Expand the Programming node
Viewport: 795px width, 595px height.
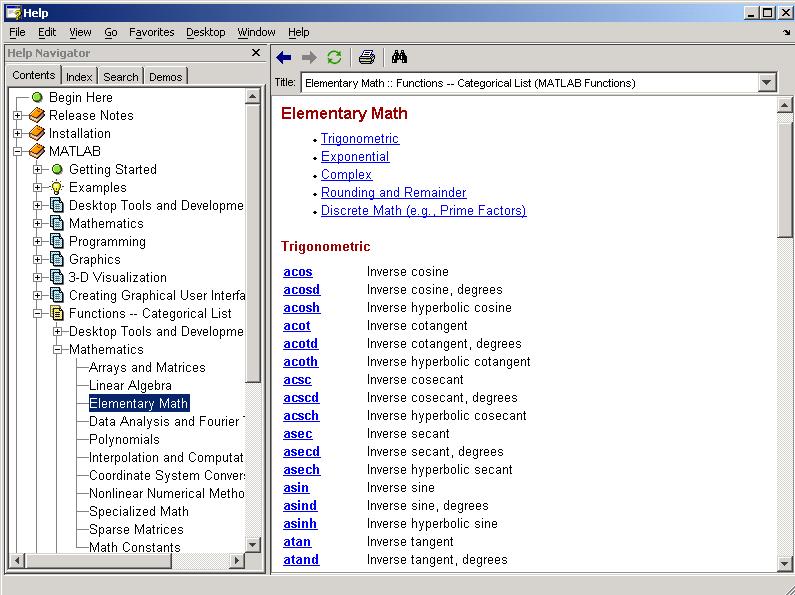click(38, 241)
